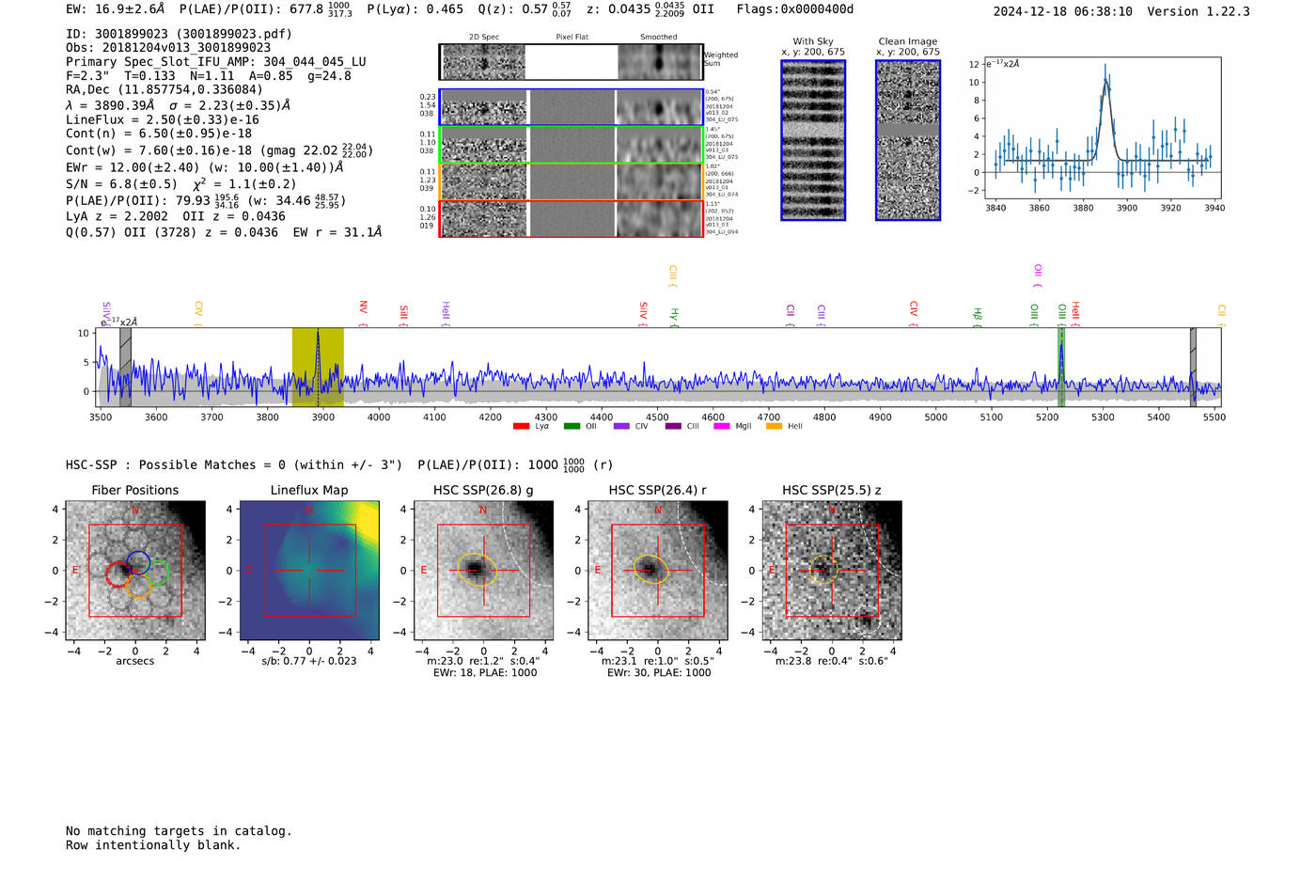1316x896 pixels.
Task: Click the ID: 3001899023 text line
Action: [x=179, y=34]
